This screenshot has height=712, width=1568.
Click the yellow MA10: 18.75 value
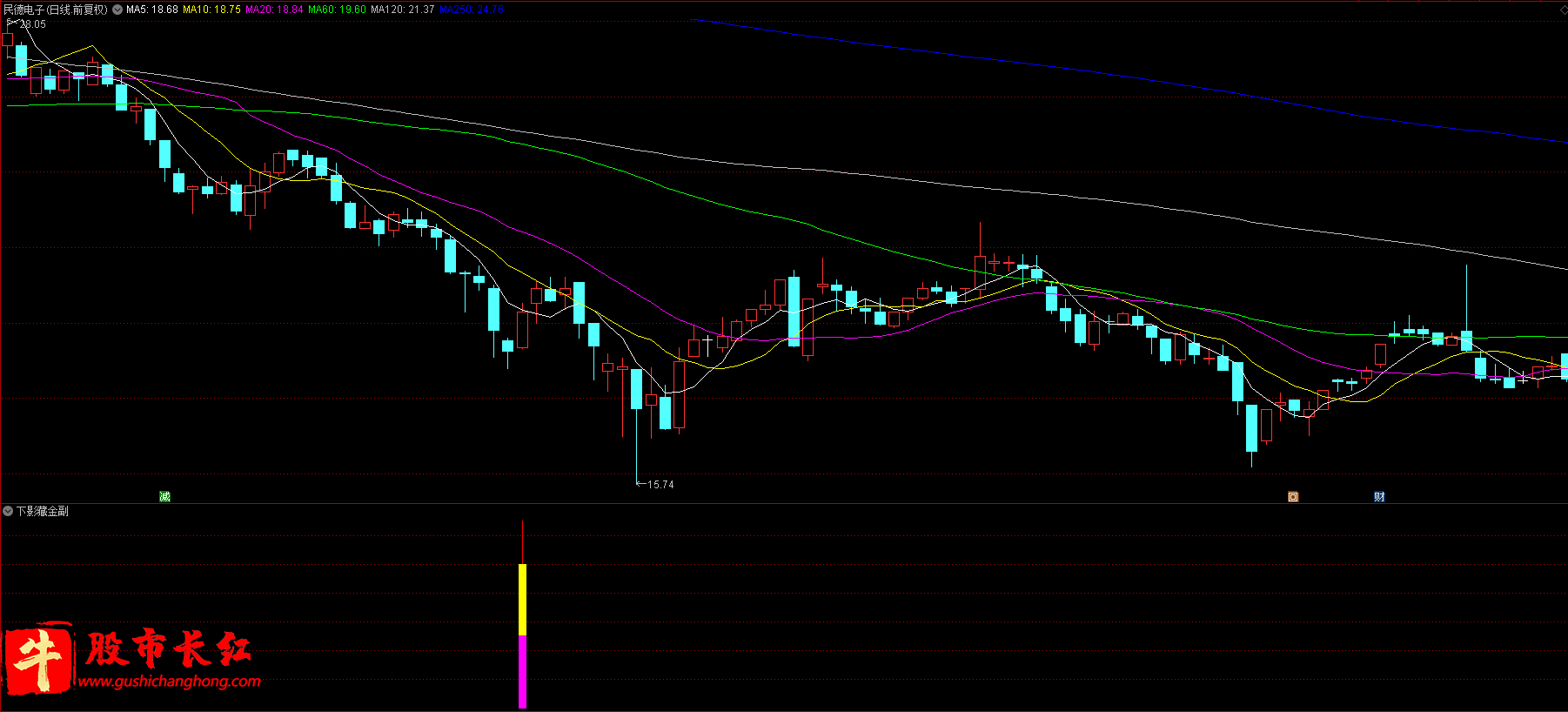[211, 10]
